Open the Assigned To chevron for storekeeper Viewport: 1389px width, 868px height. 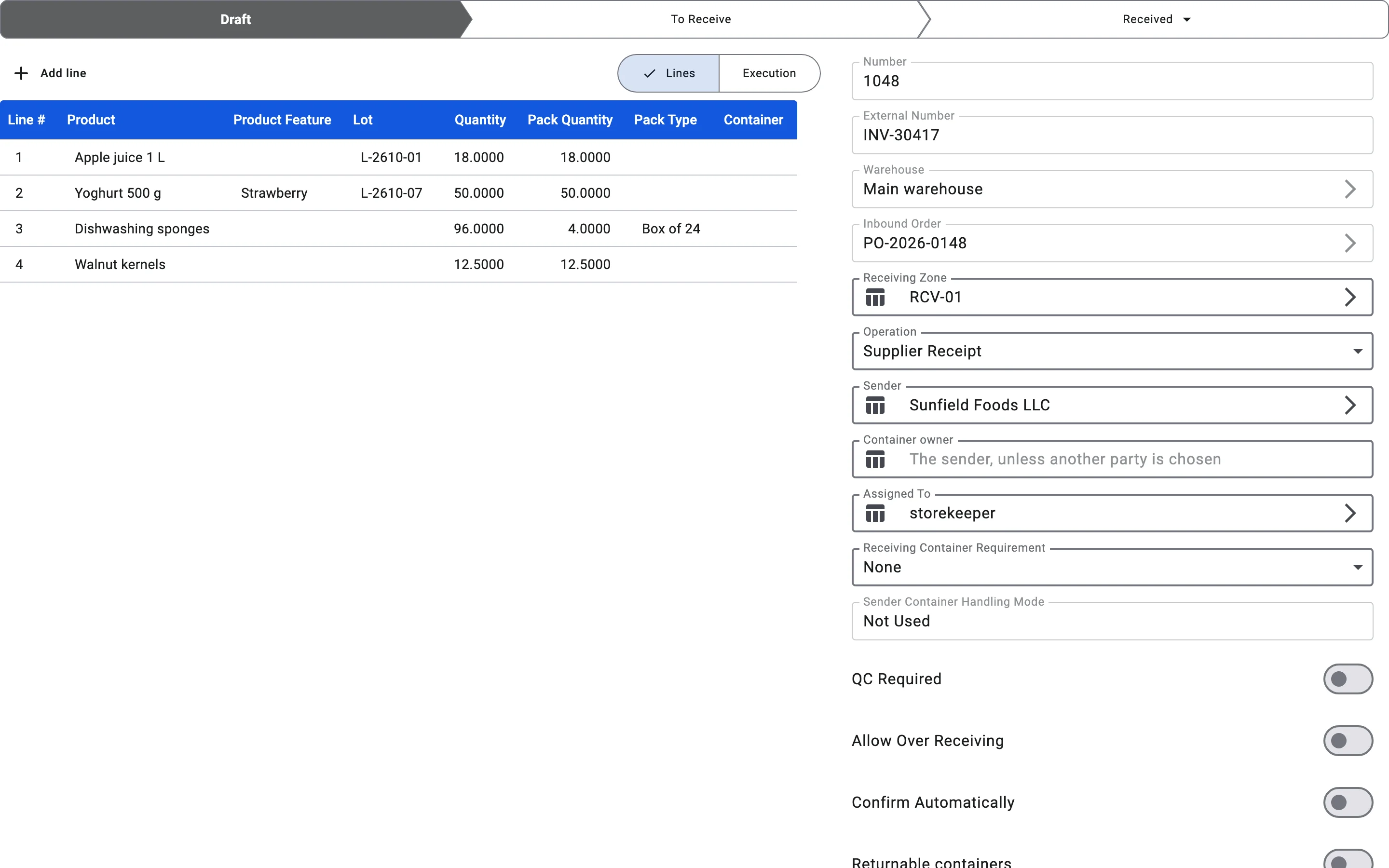coord(1350,513)
